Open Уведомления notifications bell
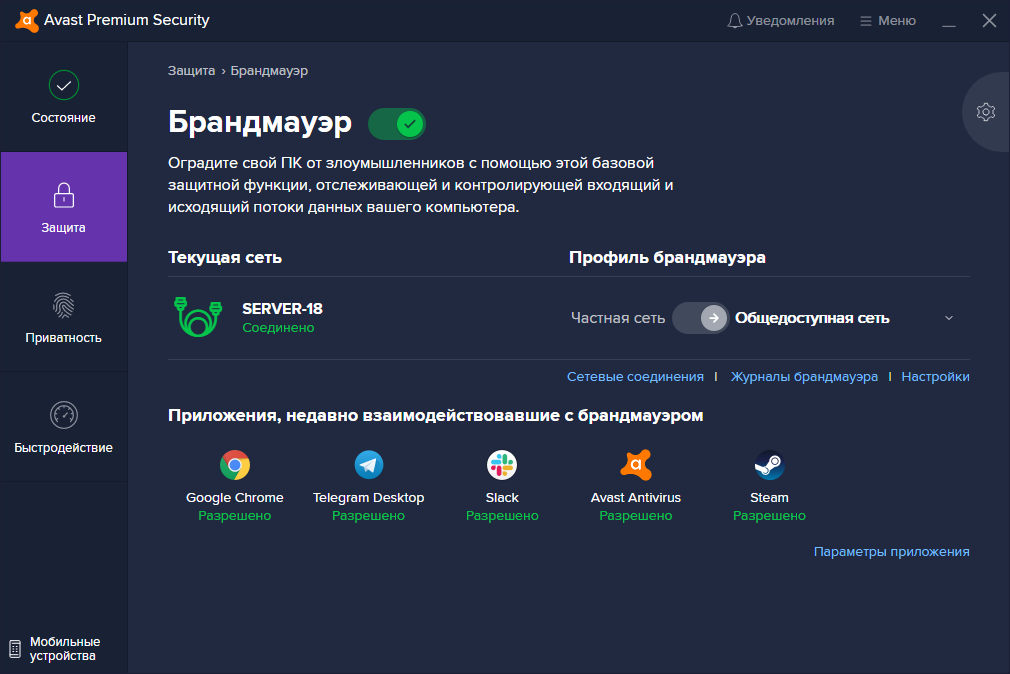The width and height of the screenshot is (1010, 674). click(780, 21)
